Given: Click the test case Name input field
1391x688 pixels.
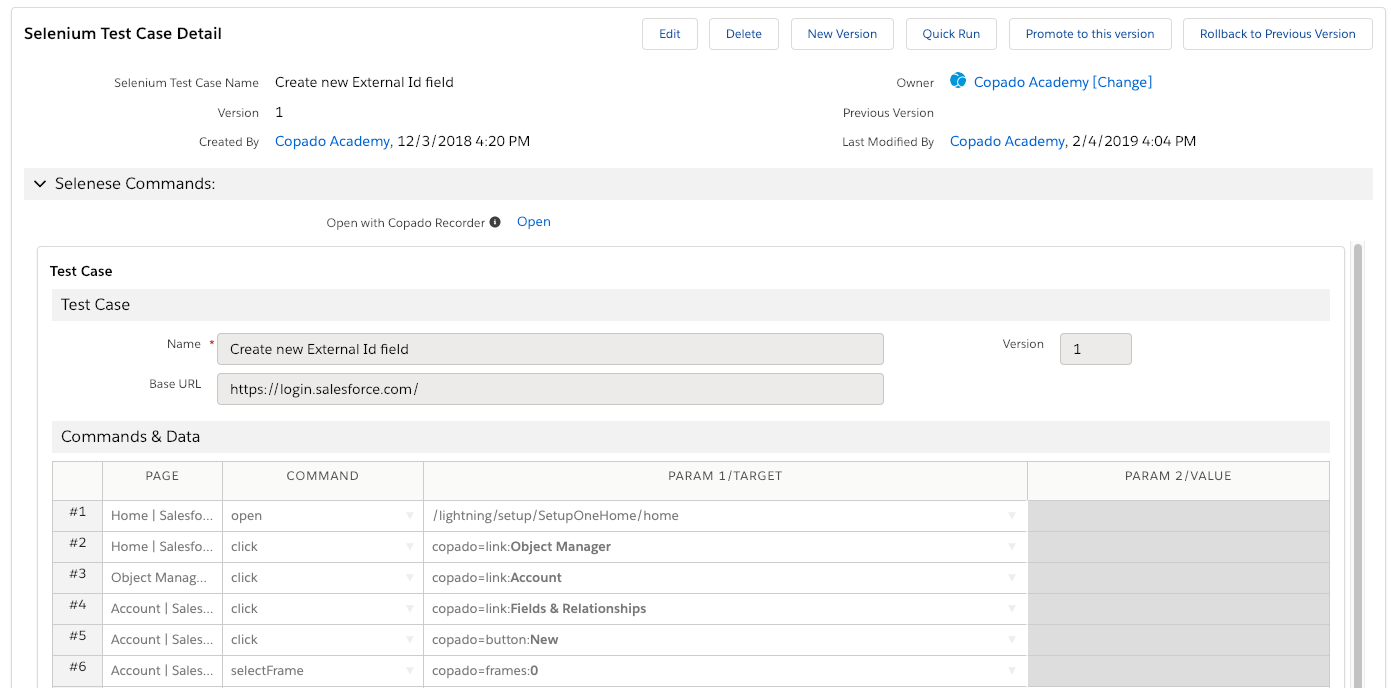Looking at the screenshot, I should tap(550, 349).
